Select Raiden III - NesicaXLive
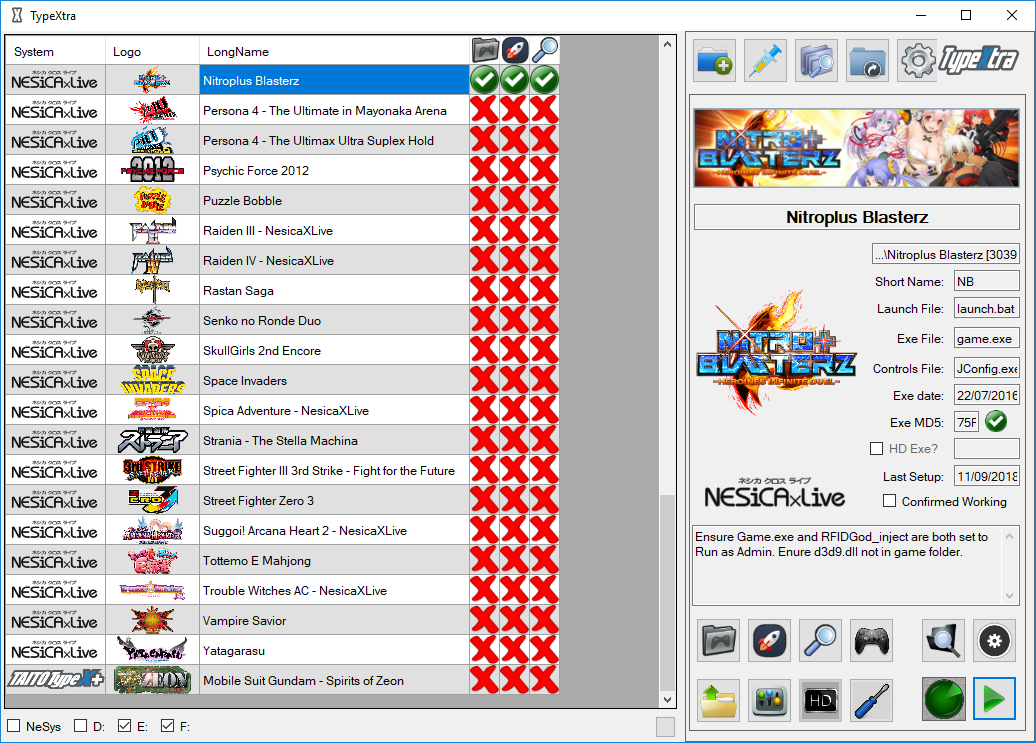This screenshot has height=743, width=1036. pyautogui.click(x=334, y=230)
